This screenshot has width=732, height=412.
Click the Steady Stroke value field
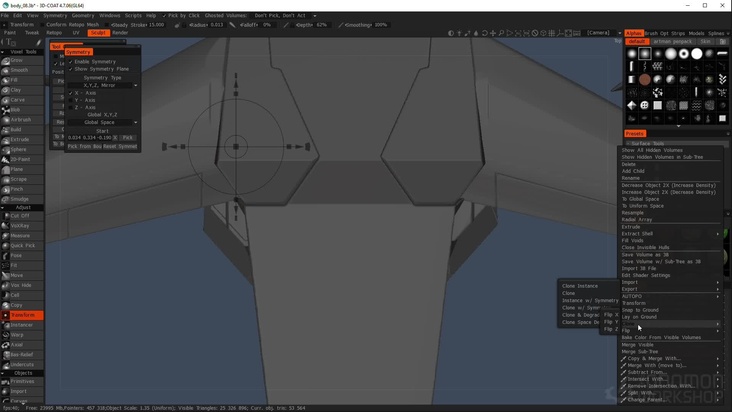pyautogui.click(x=157, y=25)
